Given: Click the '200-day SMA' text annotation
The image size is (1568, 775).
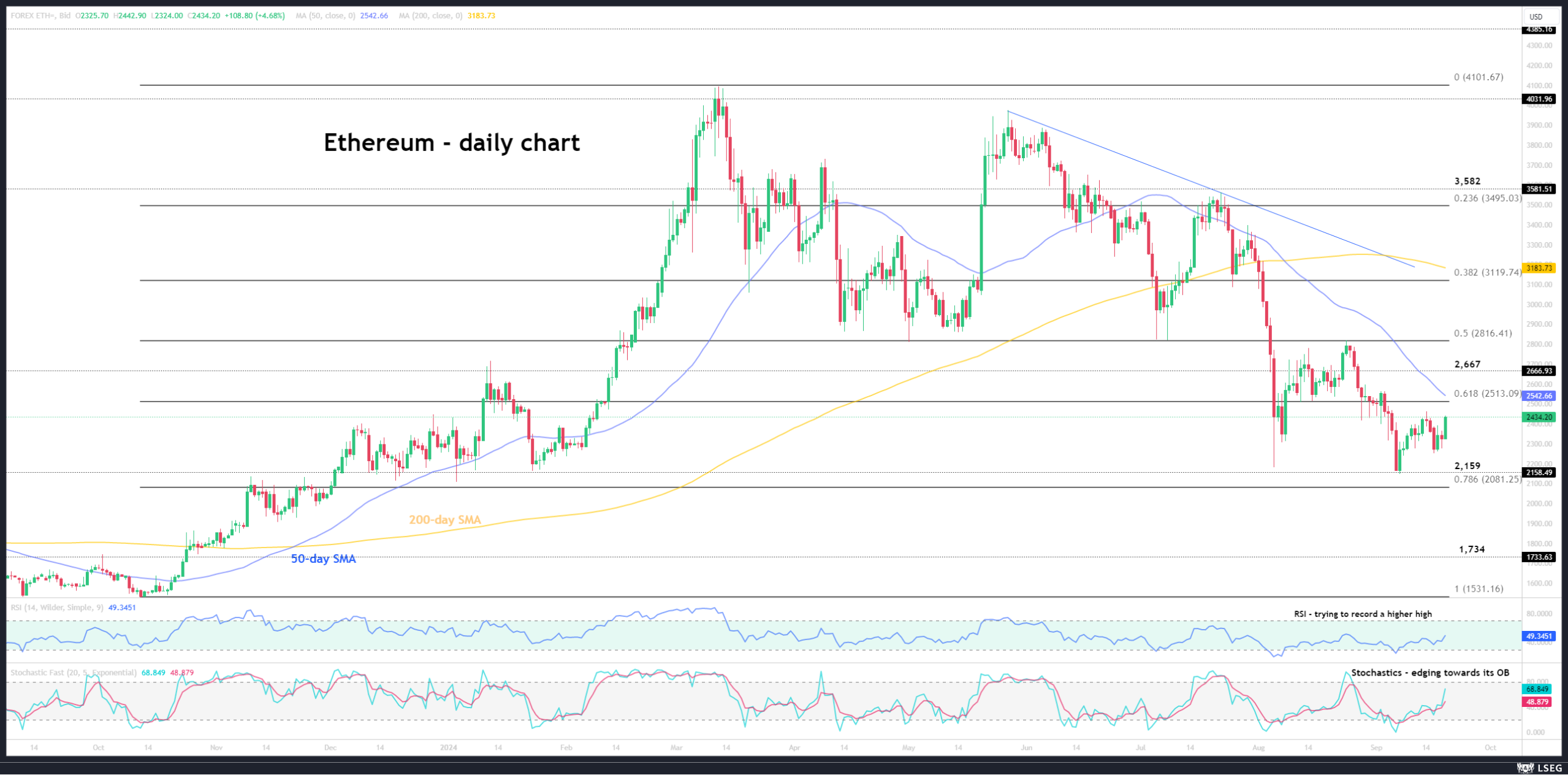Looking at the screenshot, I should [444, 520].
